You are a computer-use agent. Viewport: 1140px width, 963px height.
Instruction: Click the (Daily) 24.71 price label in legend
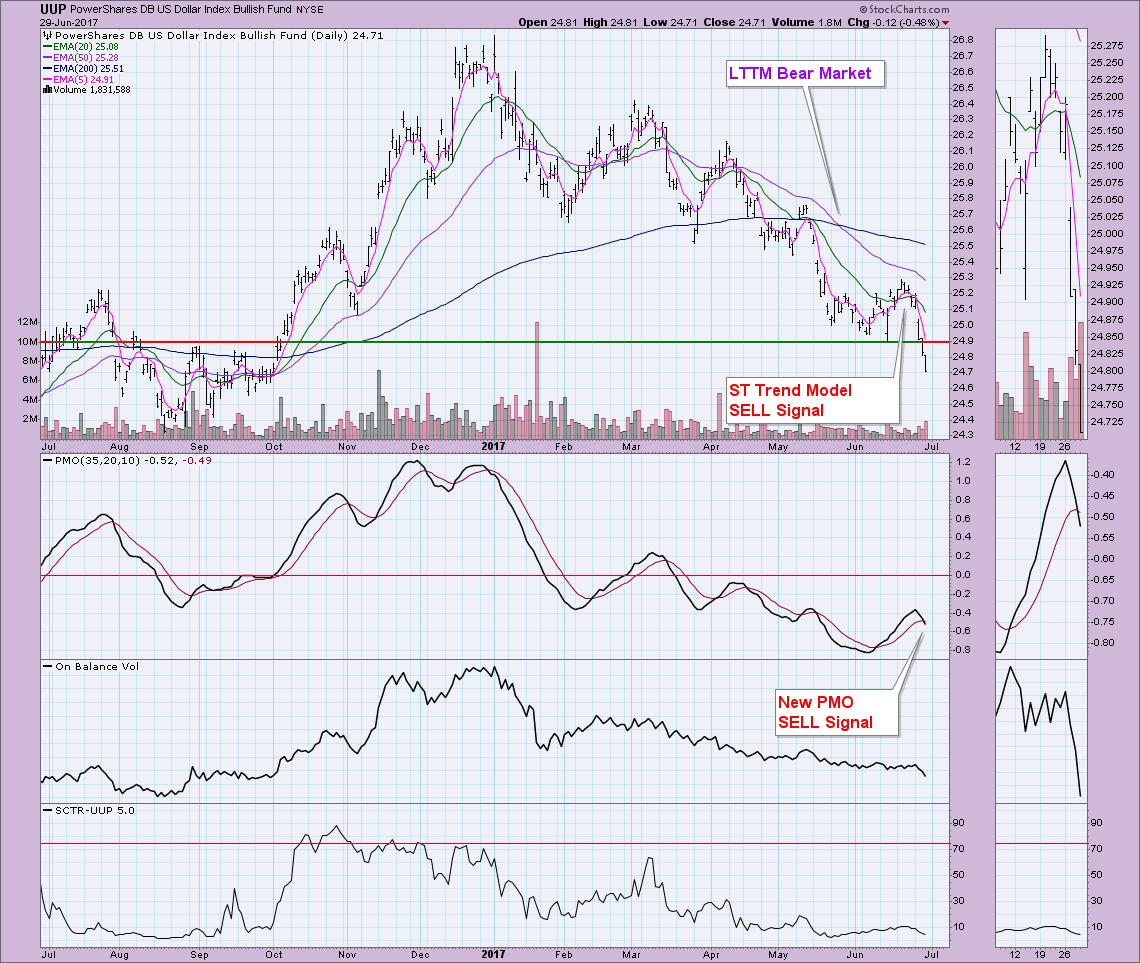click(347, 36)
